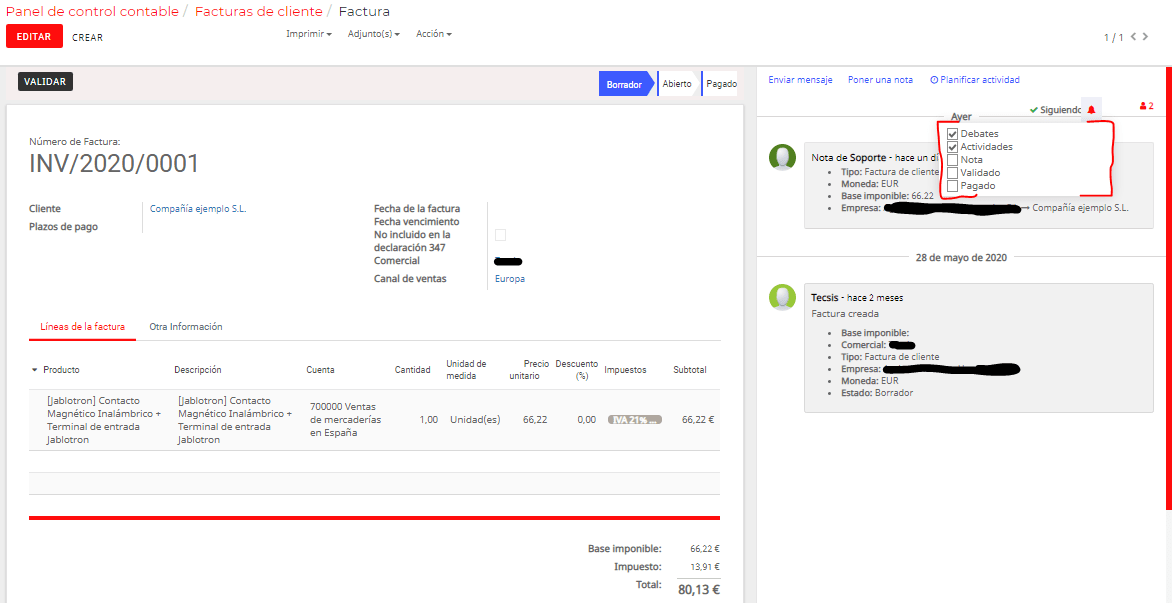Click the green Siguiendo checkmark
This screenshot has width=1172, height=603.
1034,110
